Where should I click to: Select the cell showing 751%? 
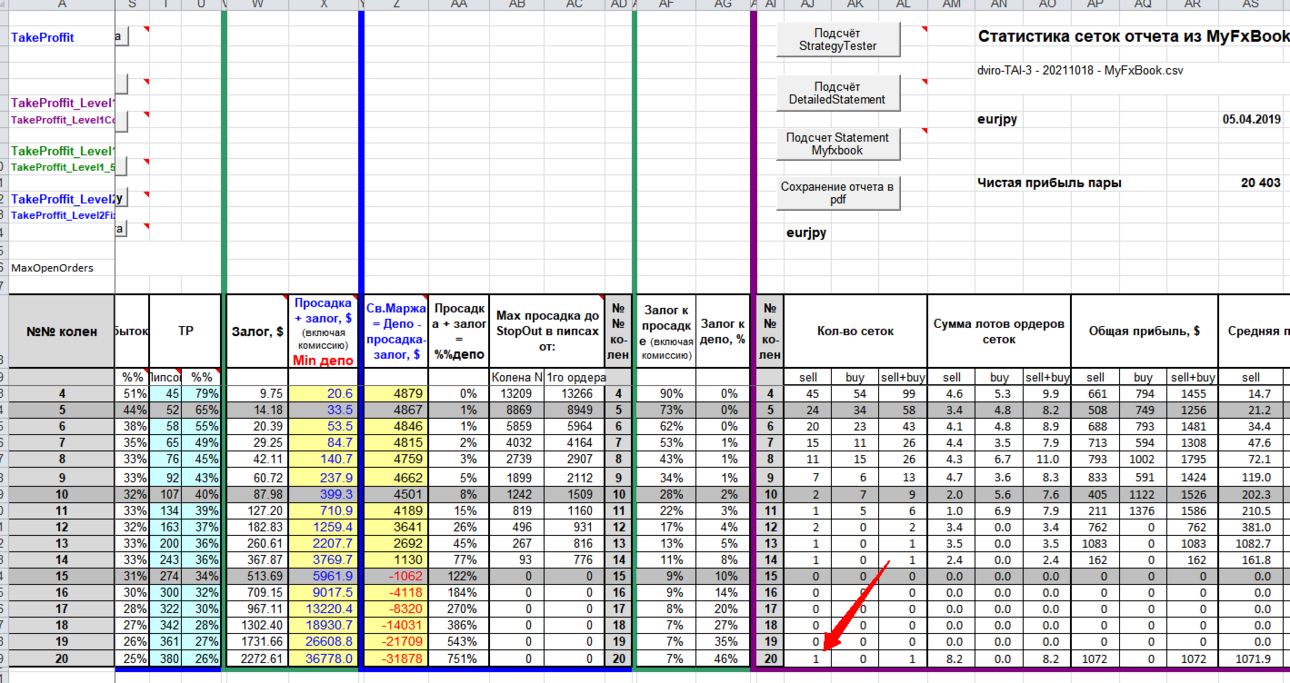coord(458,659)
